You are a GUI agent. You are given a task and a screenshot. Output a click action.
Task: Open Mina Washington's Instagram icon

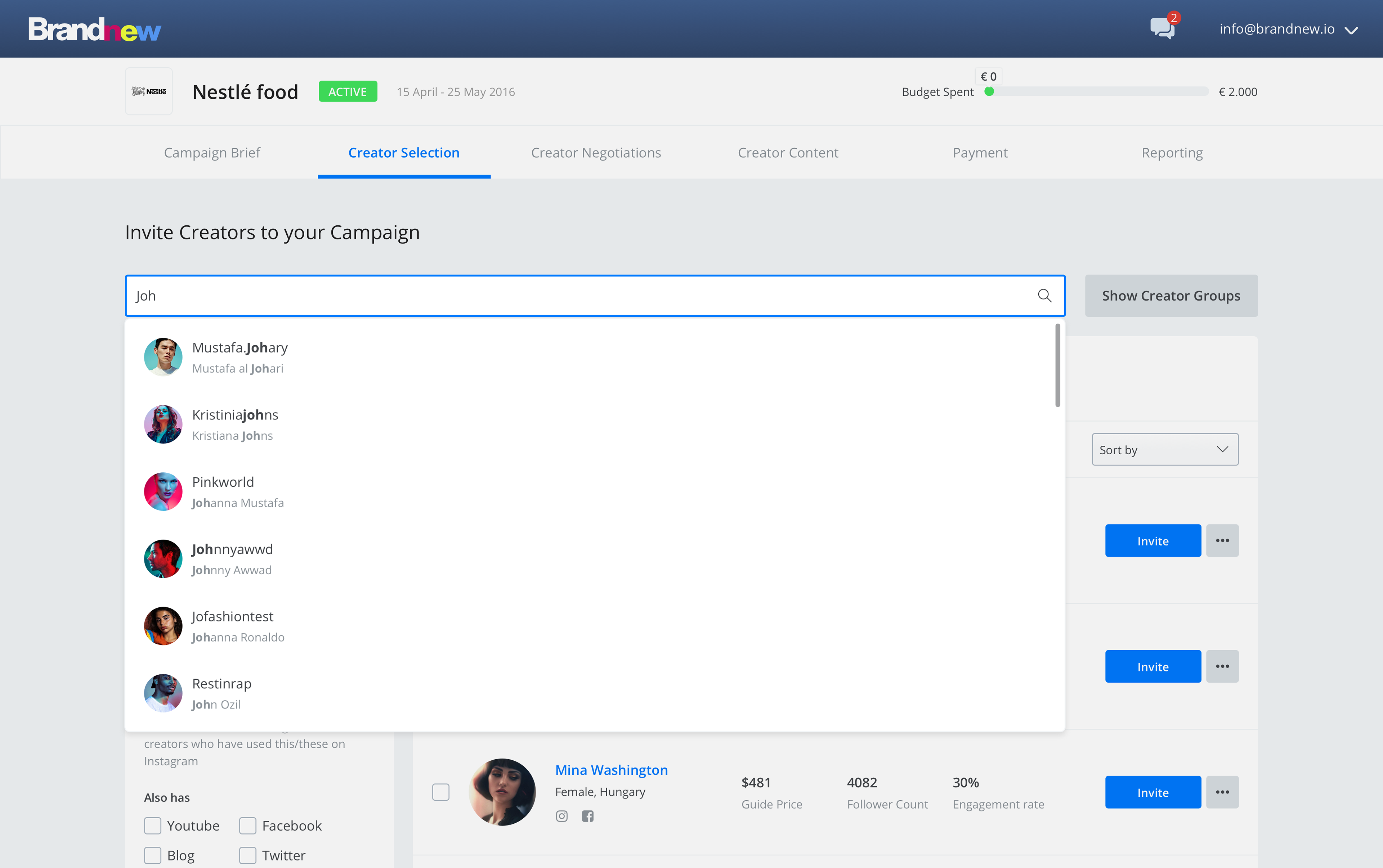562,816
